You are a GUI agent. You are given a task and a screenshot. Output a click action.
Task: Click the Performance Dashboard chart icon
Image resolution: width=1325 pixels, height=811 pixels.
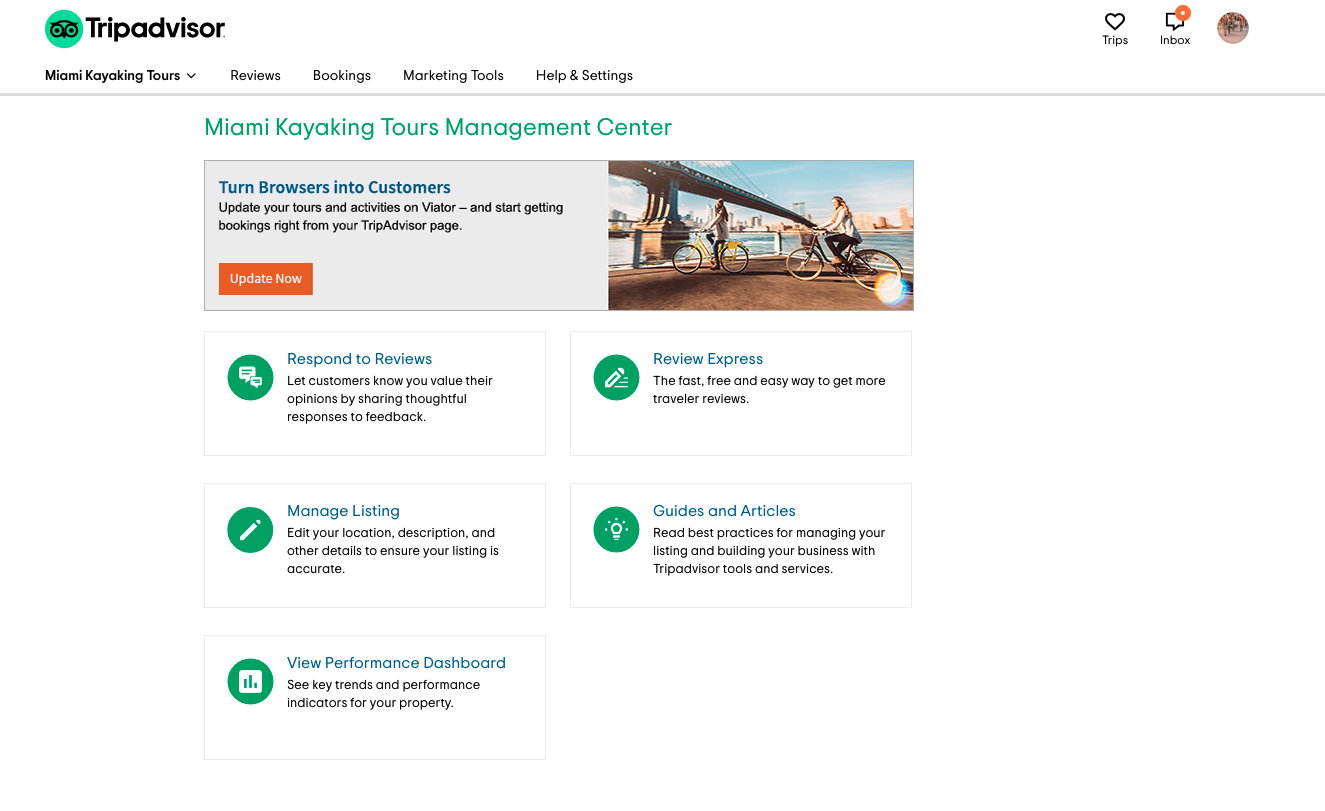[250, 682]
